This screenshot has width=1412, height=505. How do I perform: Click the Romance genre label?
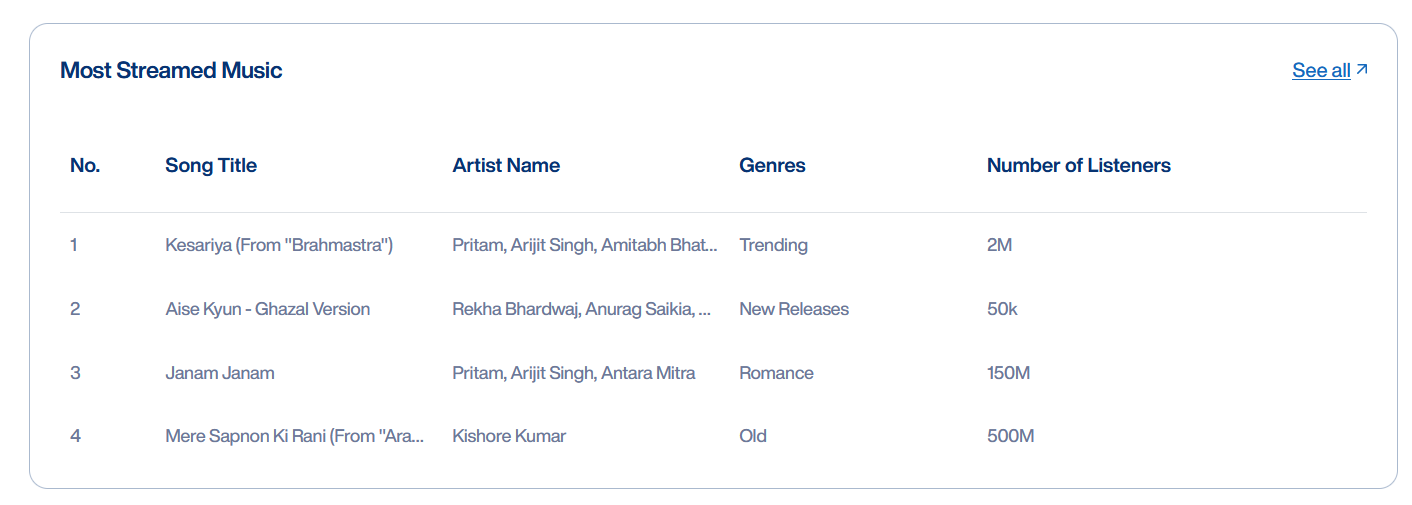click(x=776, y=373)
